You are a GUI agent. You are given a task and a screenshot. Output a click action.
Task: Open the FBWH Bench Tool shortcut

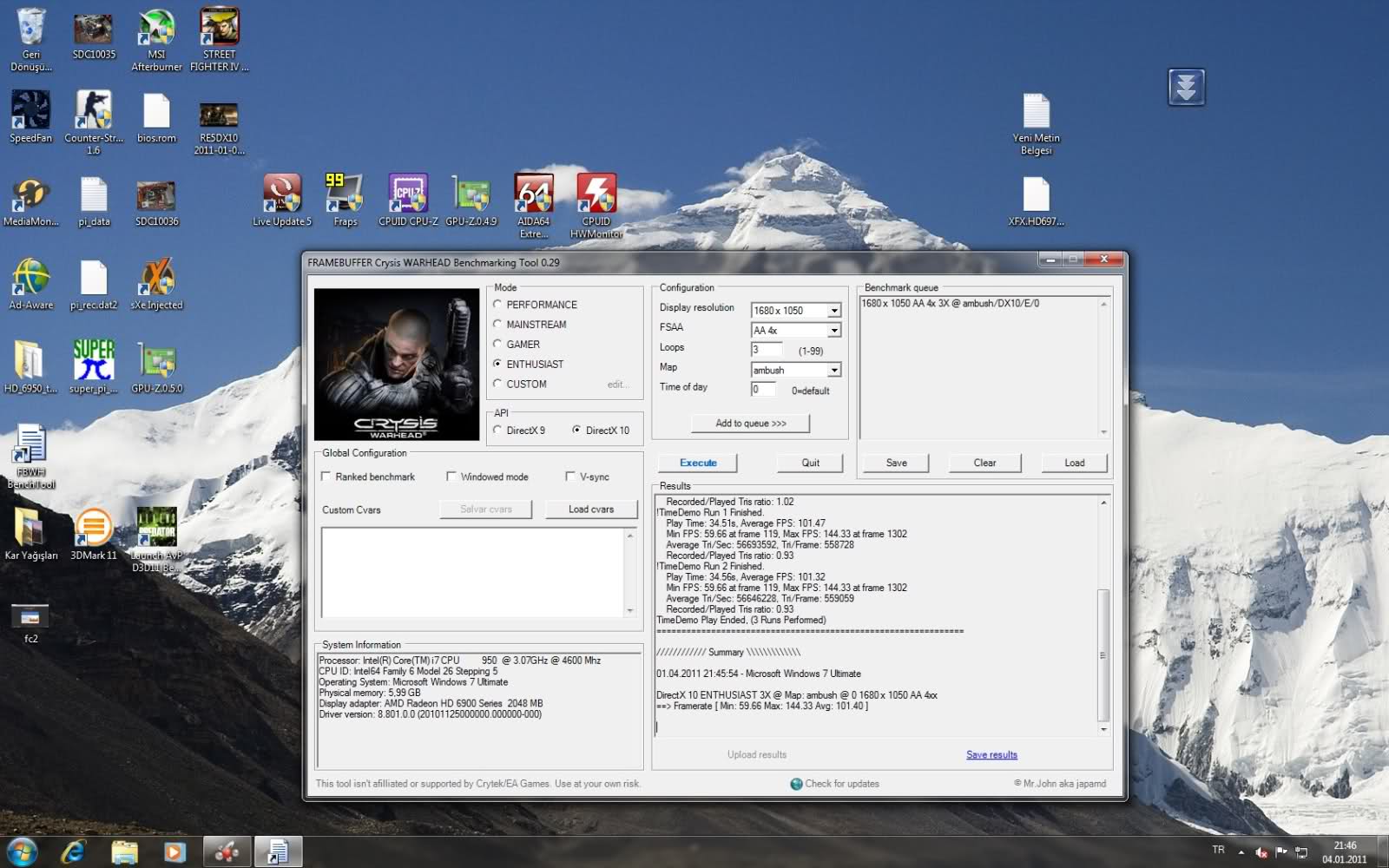coord(31,457)
